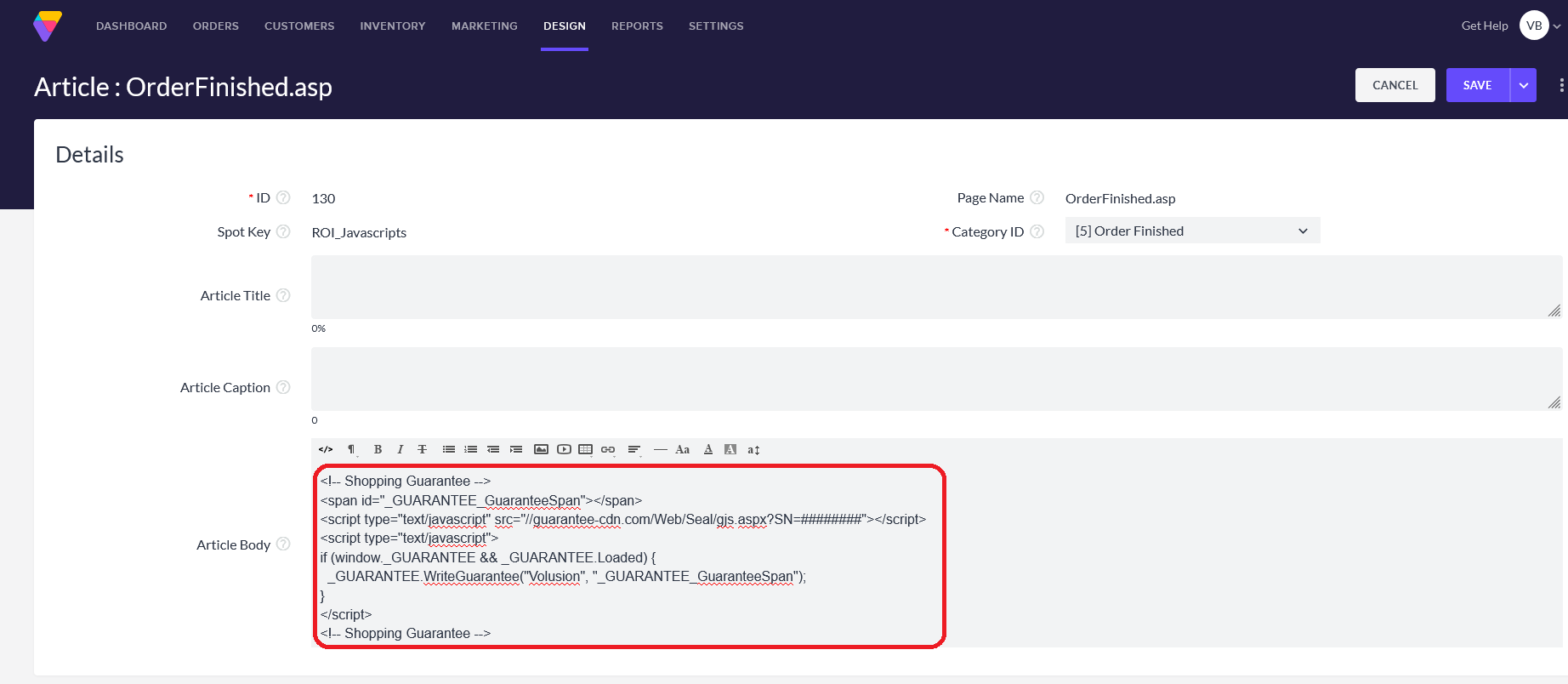This screenshot has width=1568, height=684.
Task: Show help for Article Body field
Action: click(x=283, y=544)
